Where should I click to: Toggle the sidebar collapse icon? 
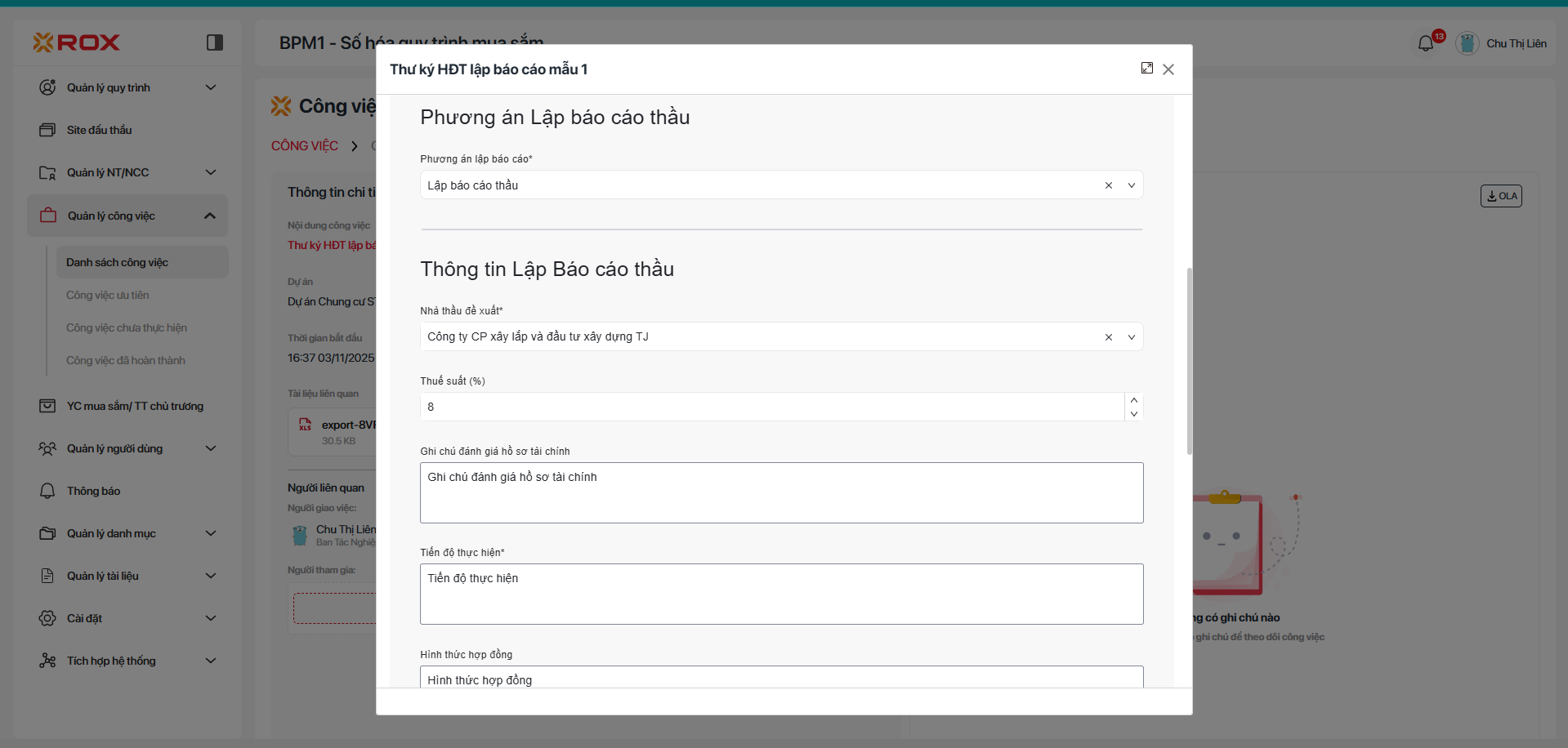tap(215, 42)
